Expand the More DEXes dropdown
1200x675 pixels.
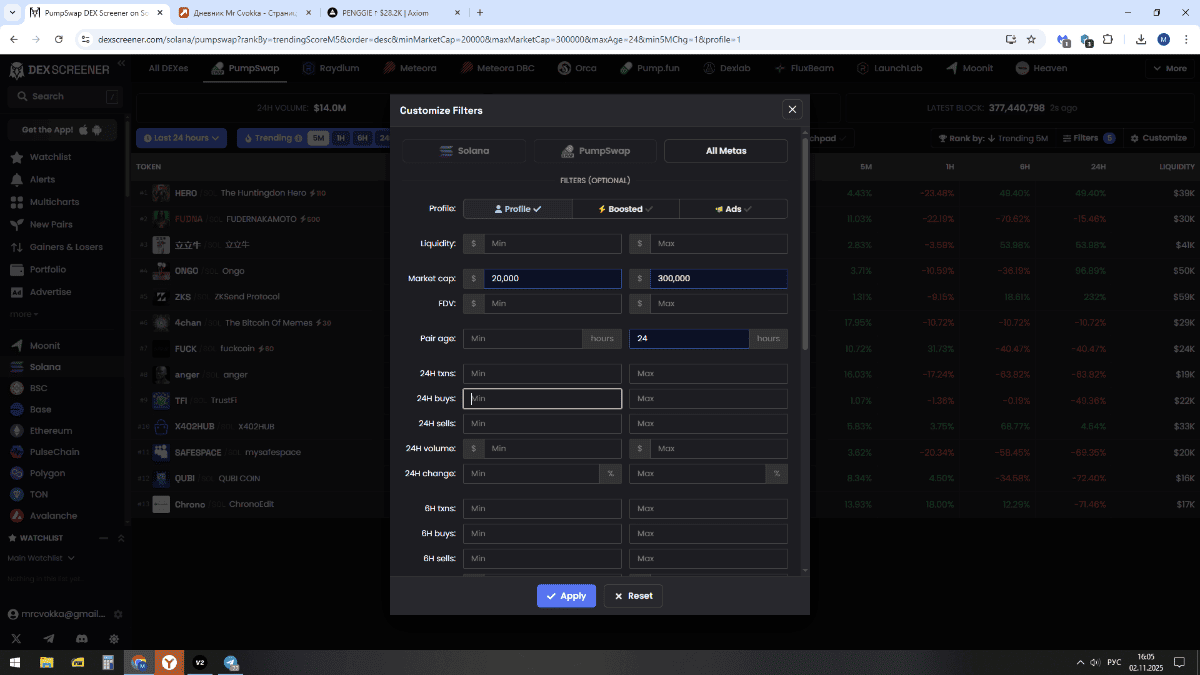[1168, 68]
